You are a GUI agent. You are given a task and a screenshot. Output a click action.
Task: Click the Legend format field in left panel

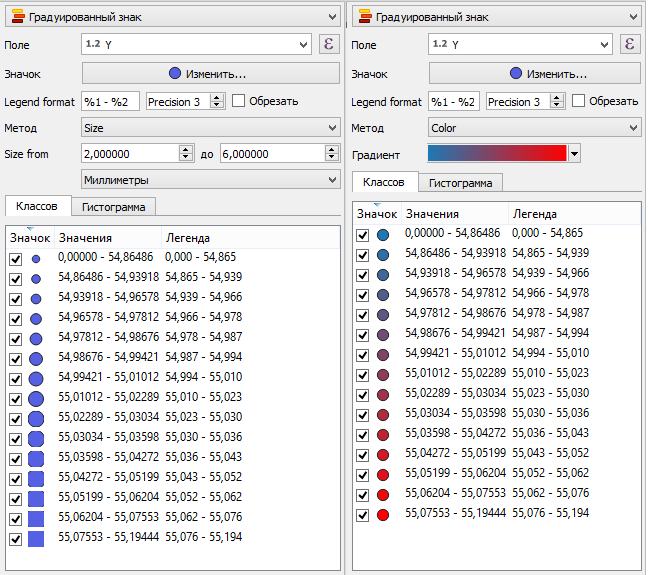[x=111, y=102]
